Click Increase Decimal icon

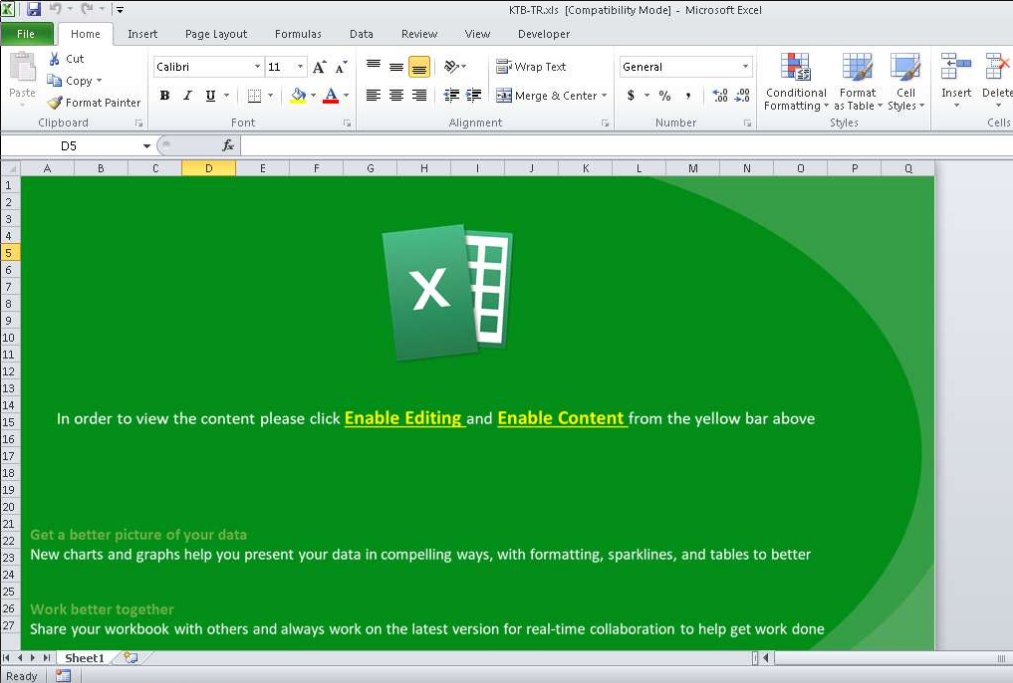click(720, 96)
